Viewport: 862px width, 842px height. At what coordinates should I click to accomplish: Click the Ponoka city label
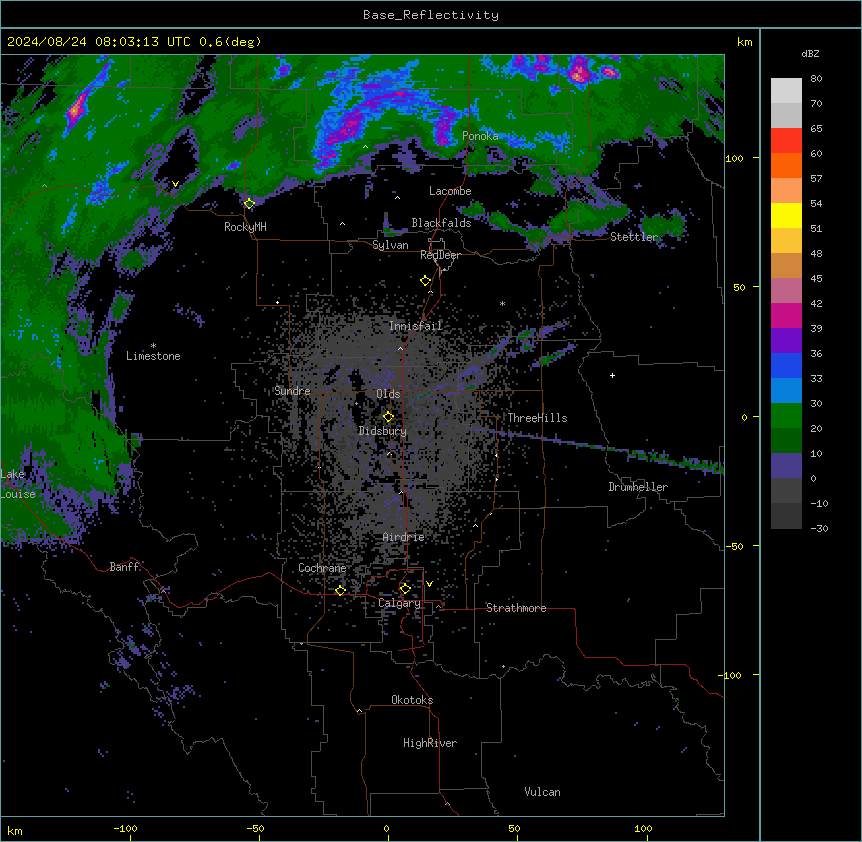pos(480,136)
